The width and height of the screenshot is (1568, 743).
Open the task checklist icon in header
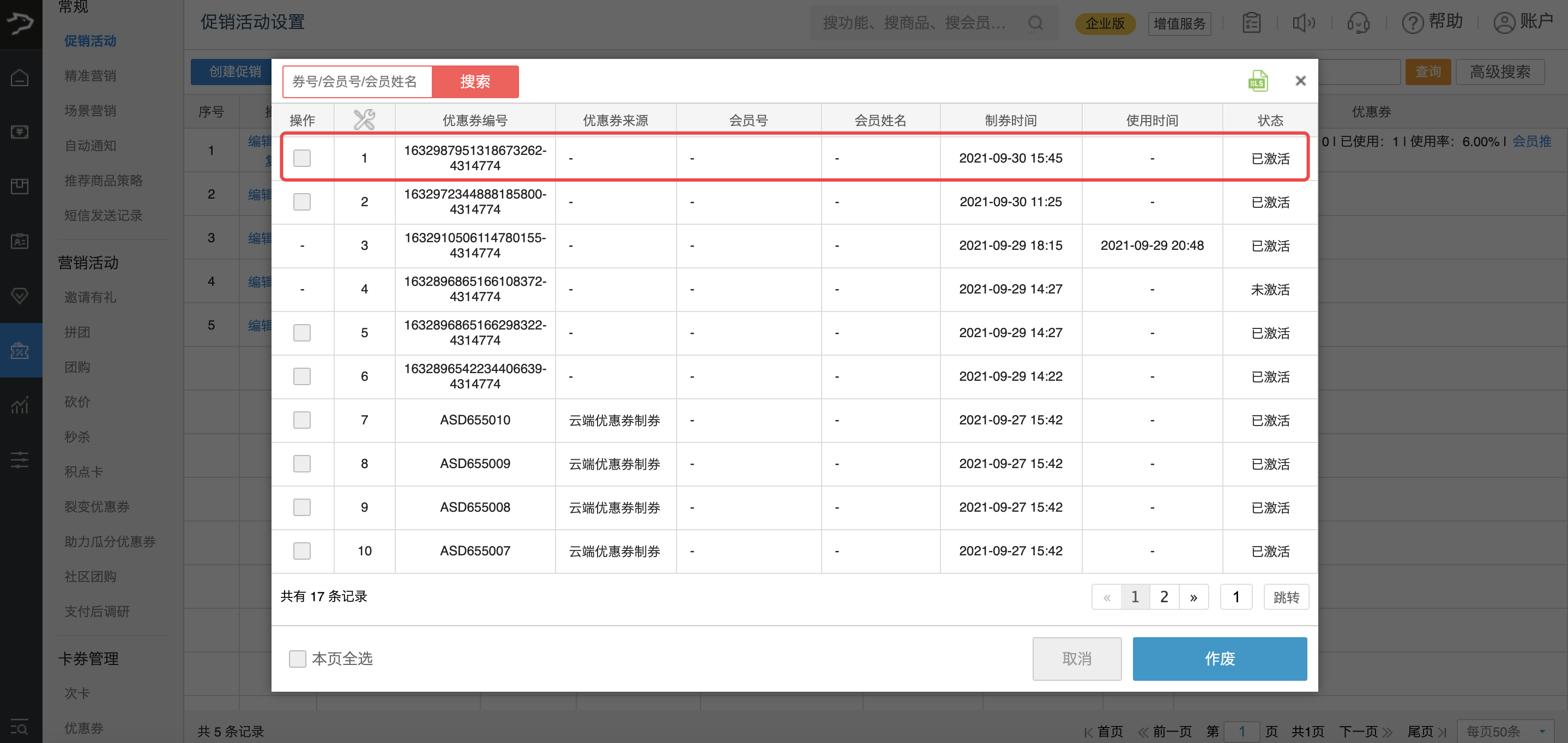pyautogui.click(x=1251, y=23)
